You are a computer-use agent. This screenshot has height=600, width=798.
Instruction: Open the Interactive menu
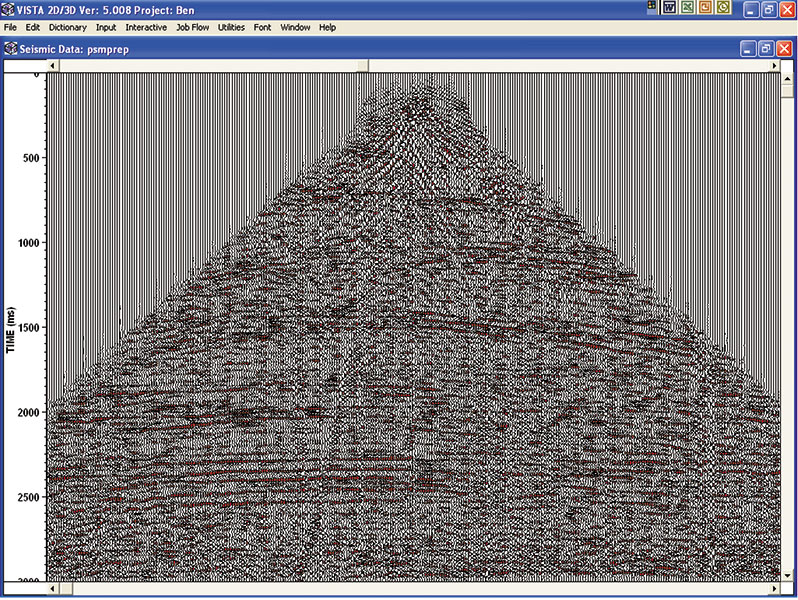146,27
